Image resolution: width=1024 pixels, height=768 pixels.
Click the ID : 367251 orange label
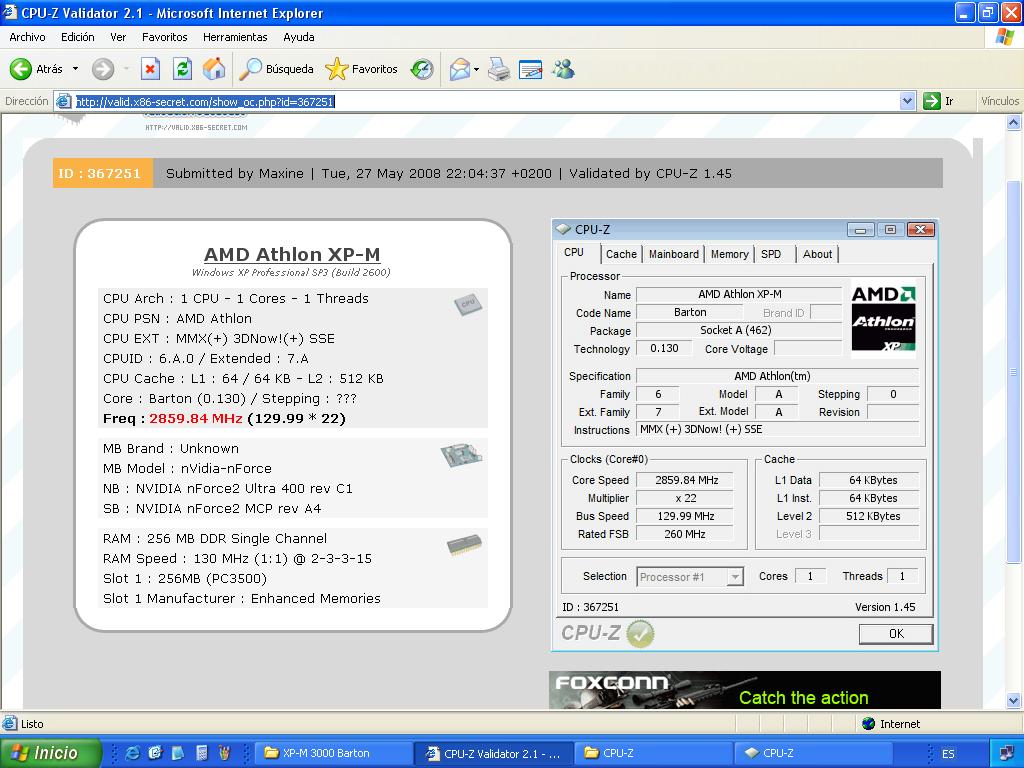(x=103, y=174)
